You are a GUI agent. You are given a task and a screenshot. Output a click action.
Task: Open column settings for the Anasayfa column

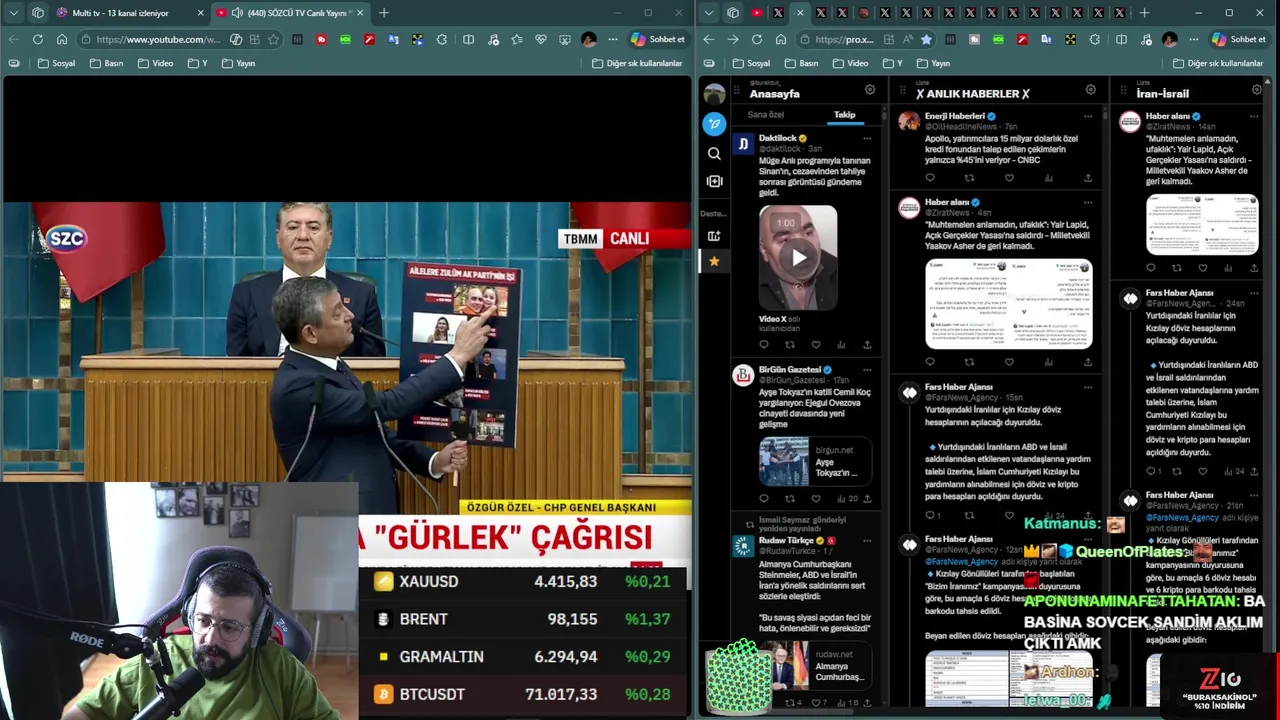[x=870, y=90]
